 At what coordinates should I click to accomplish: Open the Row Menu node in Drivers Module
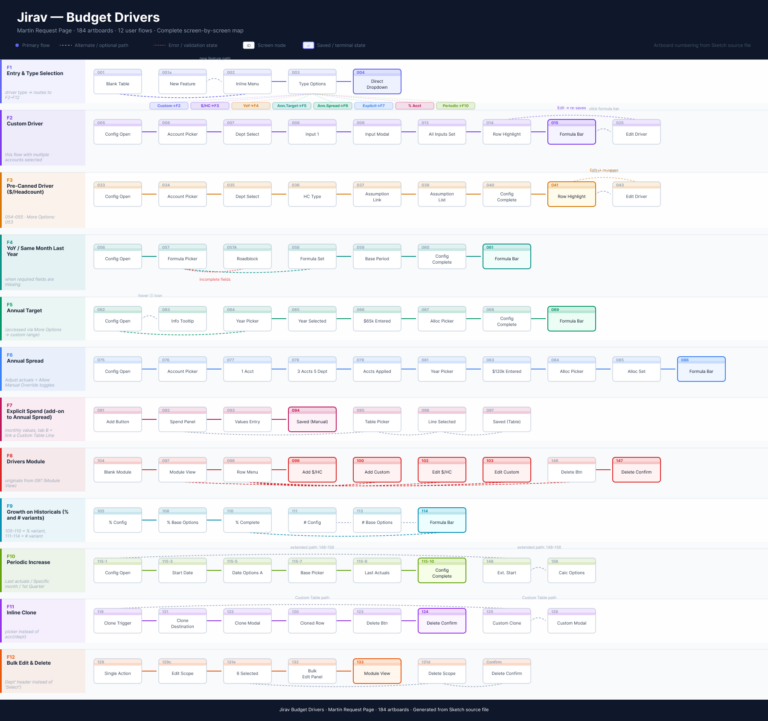coord(247,471)
